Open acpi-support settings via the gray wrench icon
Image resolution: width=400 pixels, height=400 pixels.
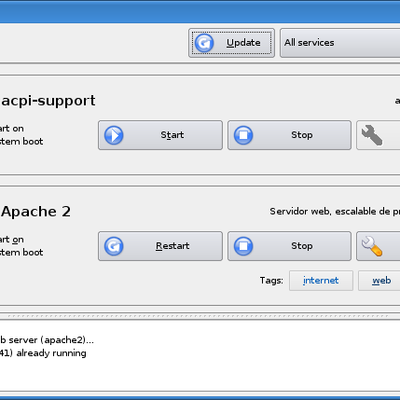point(378,135)
